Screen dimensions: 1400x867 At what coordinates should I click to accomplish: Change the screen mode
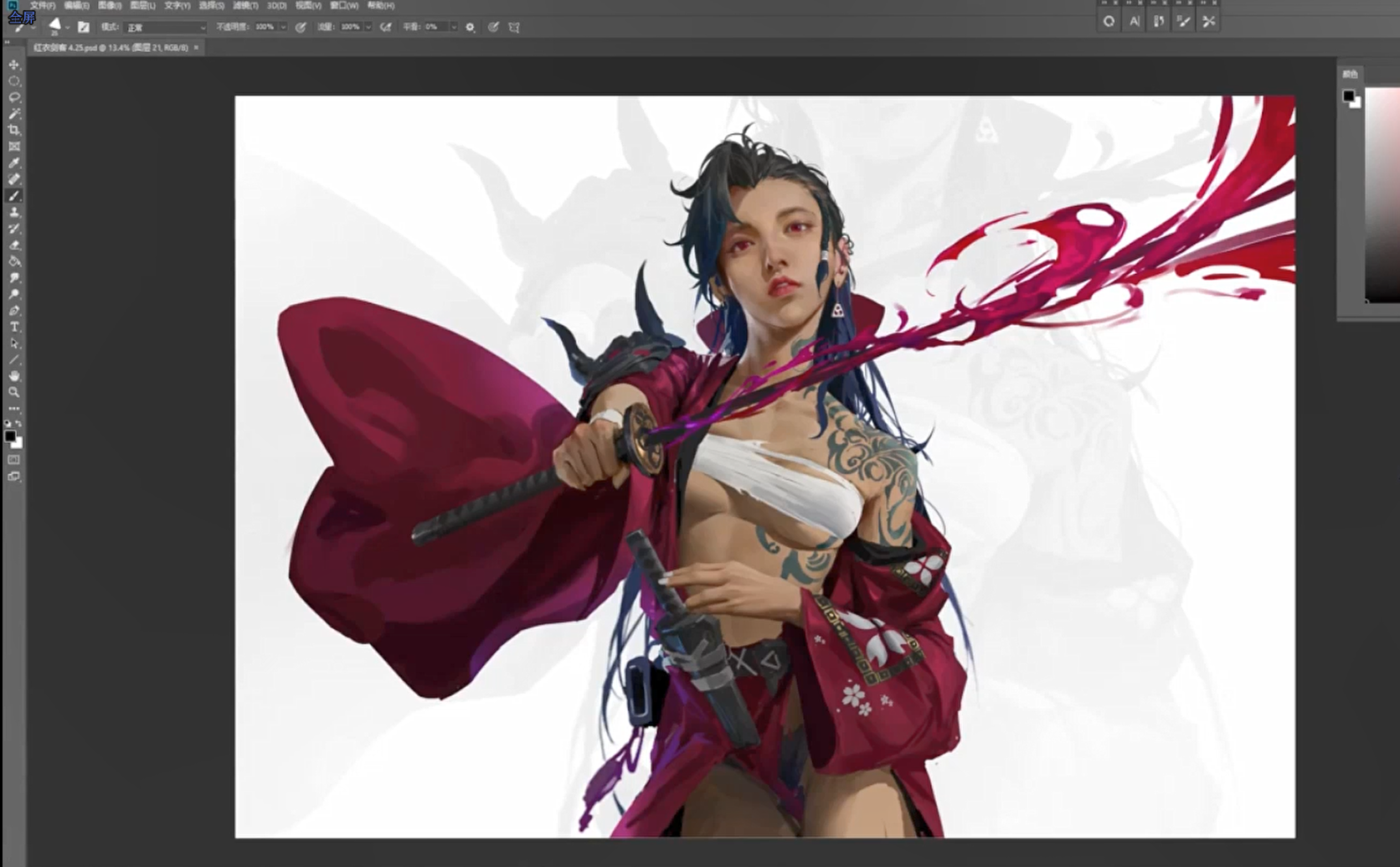click(x=14, y=477)
